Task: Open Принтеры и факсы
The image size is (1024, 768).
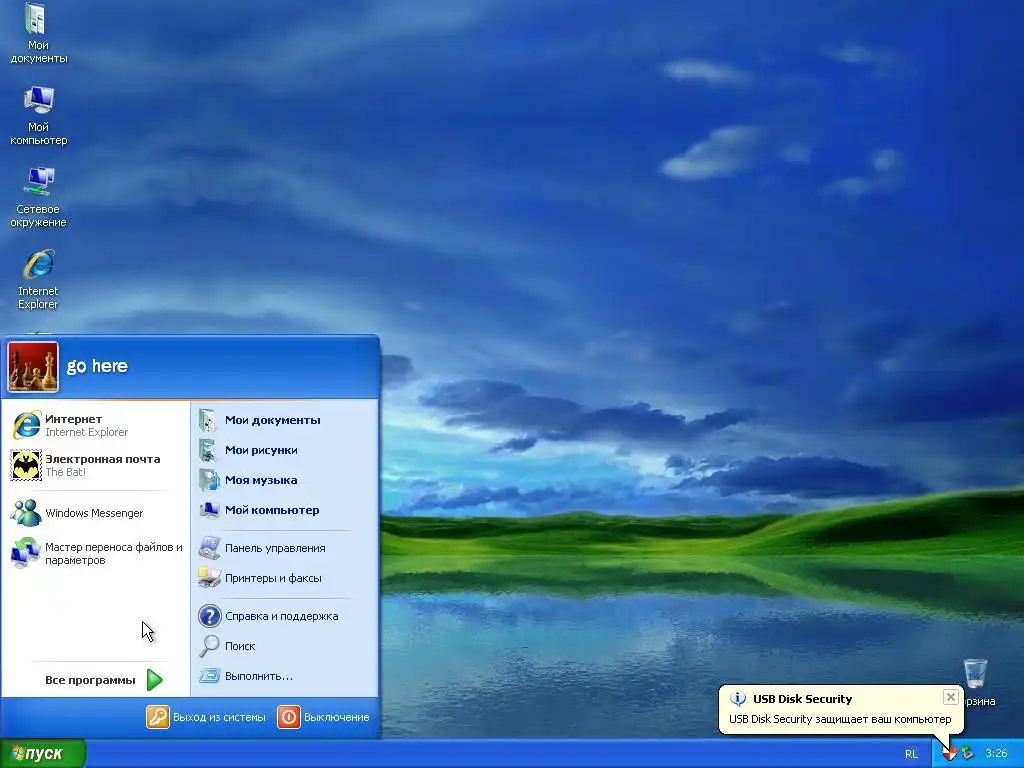Action: click(x=285, y=578)
